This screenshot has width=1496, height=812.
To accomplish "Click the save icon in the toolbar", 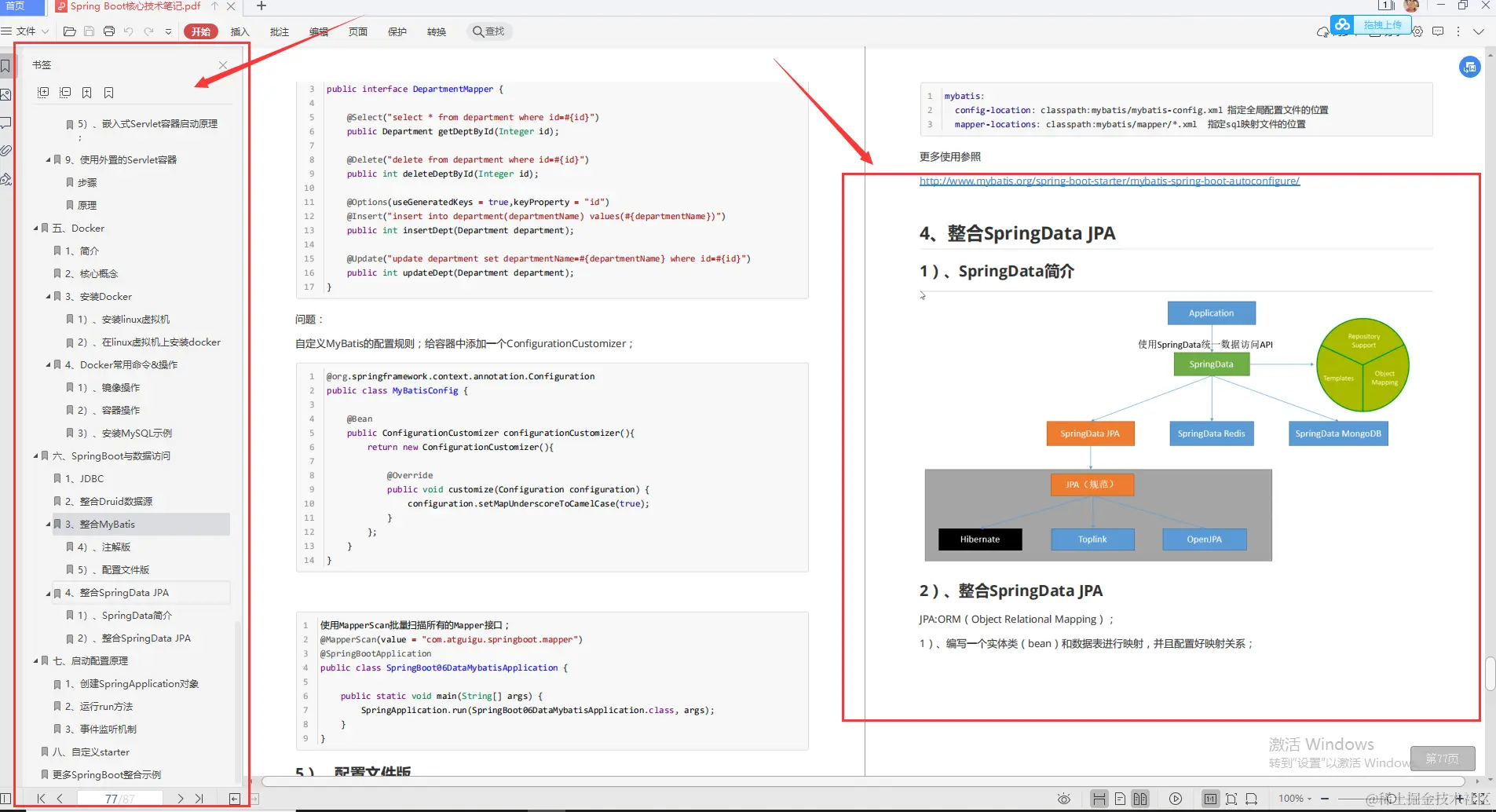I will click(90, 31).
